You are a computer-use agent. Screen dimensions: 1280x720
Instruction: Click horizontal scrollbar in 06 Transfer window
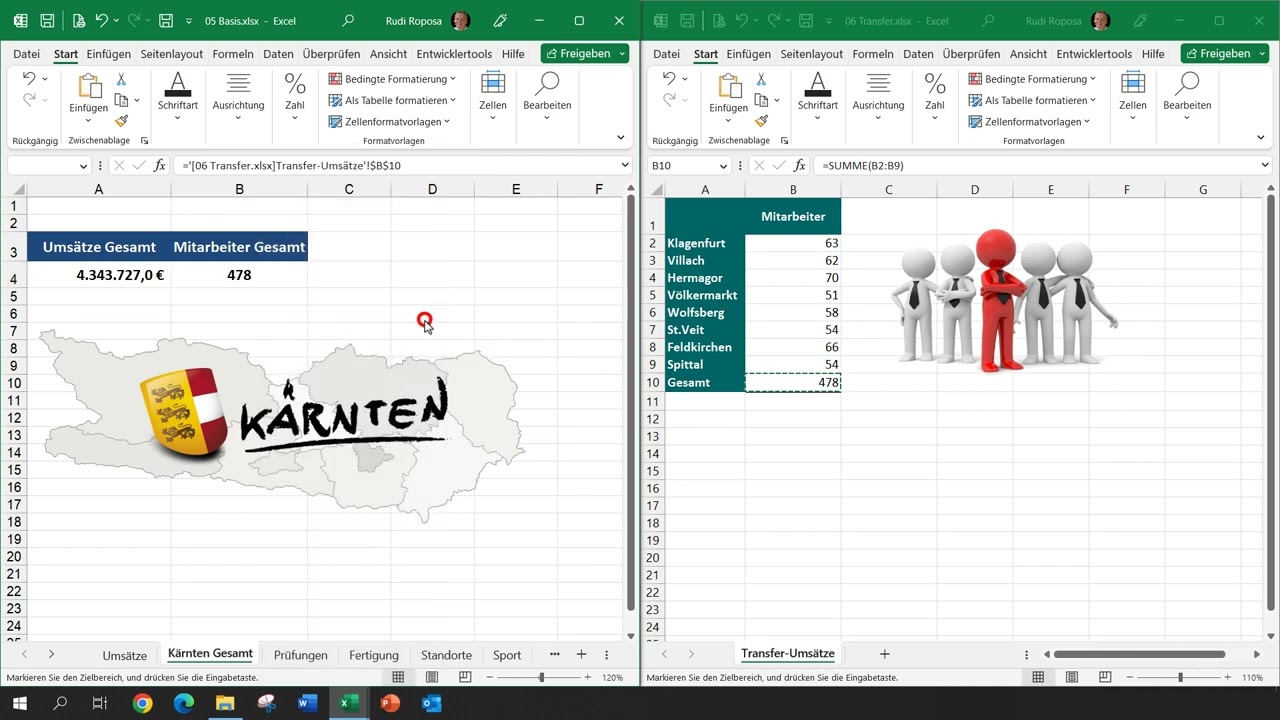pos(1139,654)
